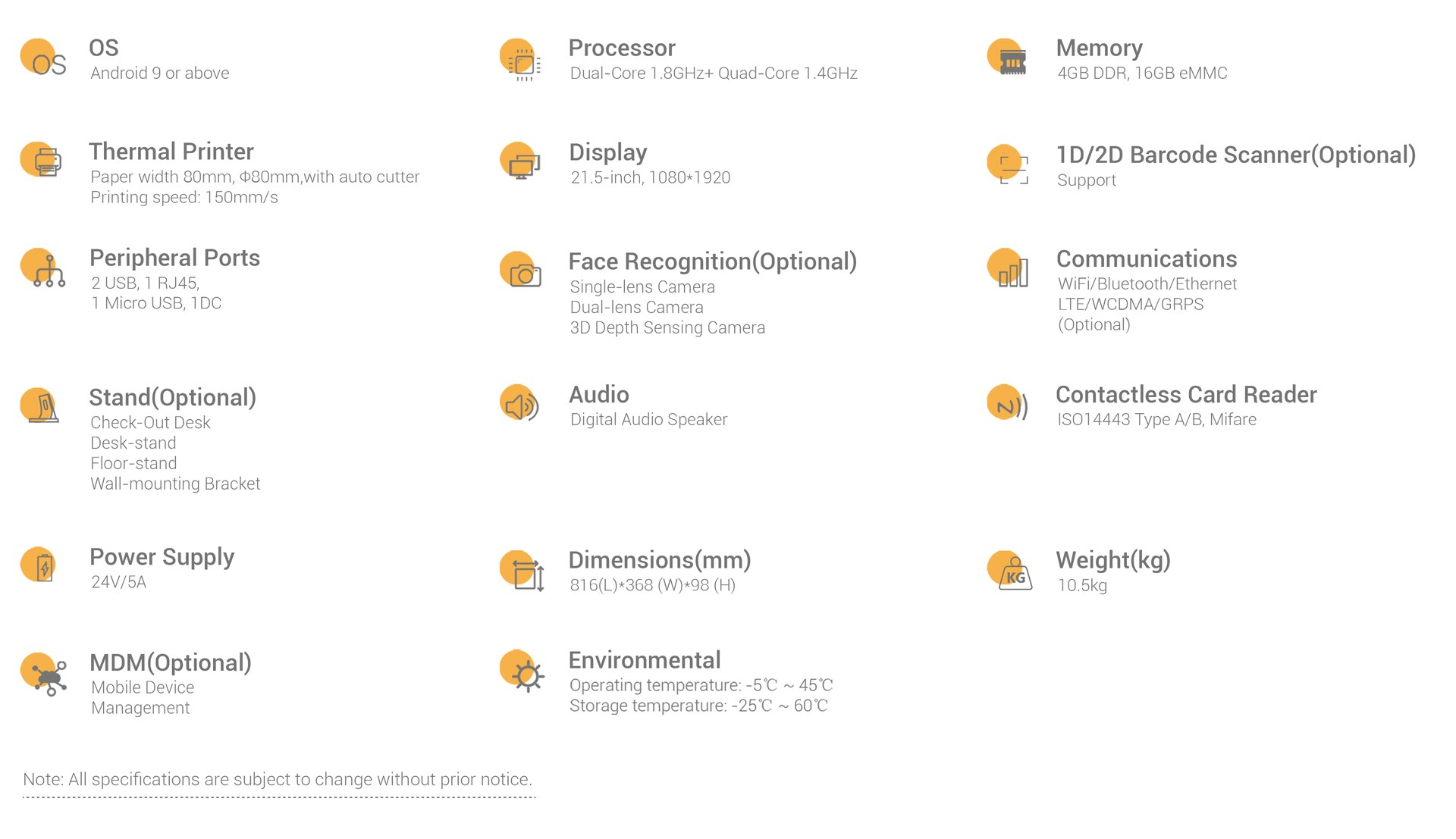
Task: Click the Power Supply battery icon
Action: [38, 565]
